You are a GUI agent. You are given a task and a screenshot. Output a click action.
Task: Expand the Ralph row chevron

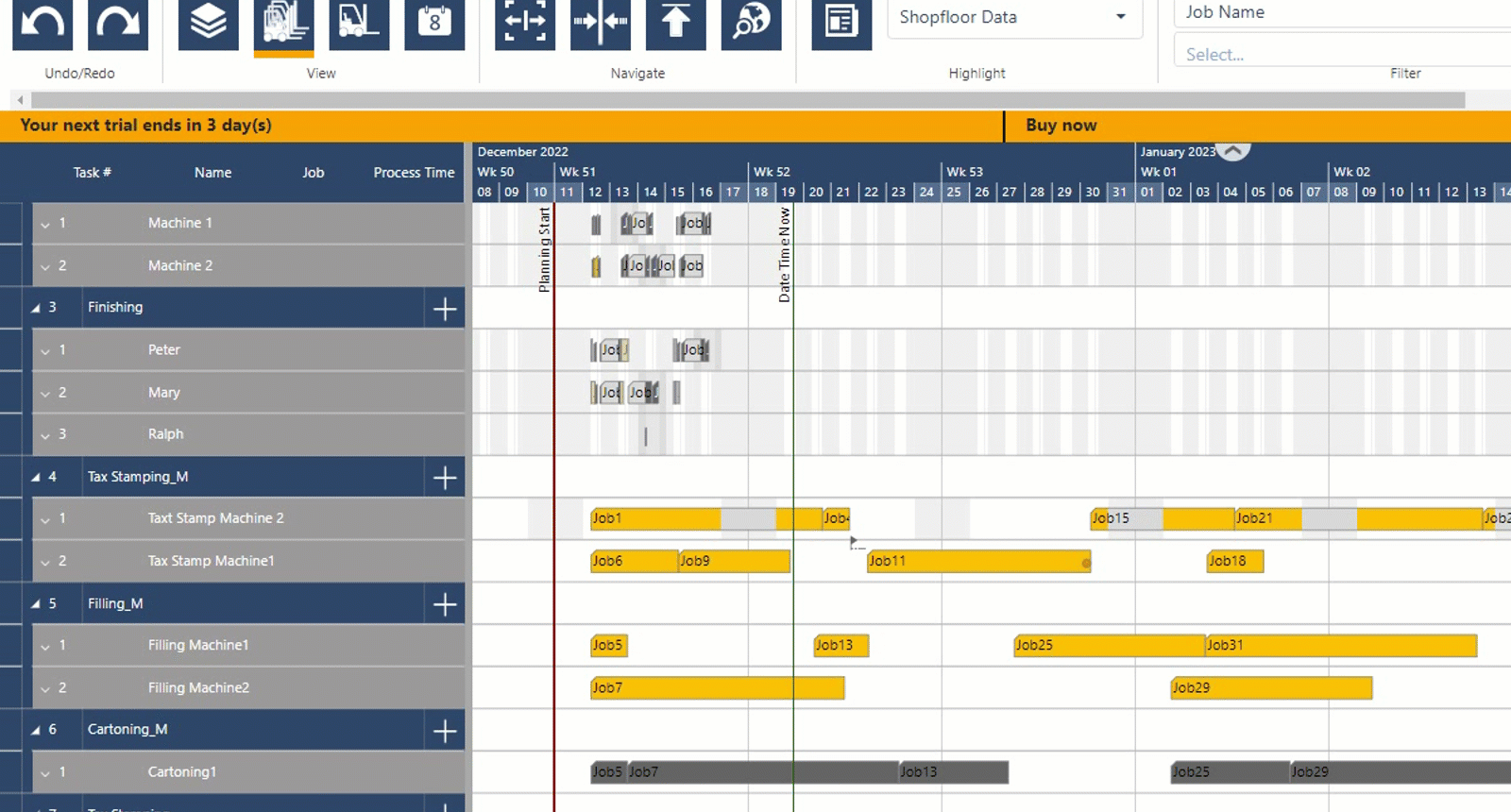coord(44,435)
